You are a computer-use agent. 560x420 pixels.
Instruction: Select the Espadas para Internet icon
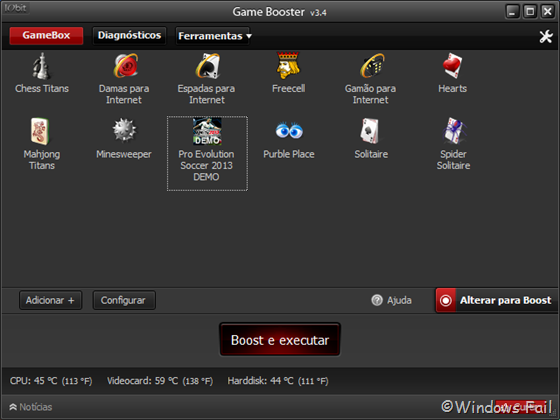click(208, 66)
